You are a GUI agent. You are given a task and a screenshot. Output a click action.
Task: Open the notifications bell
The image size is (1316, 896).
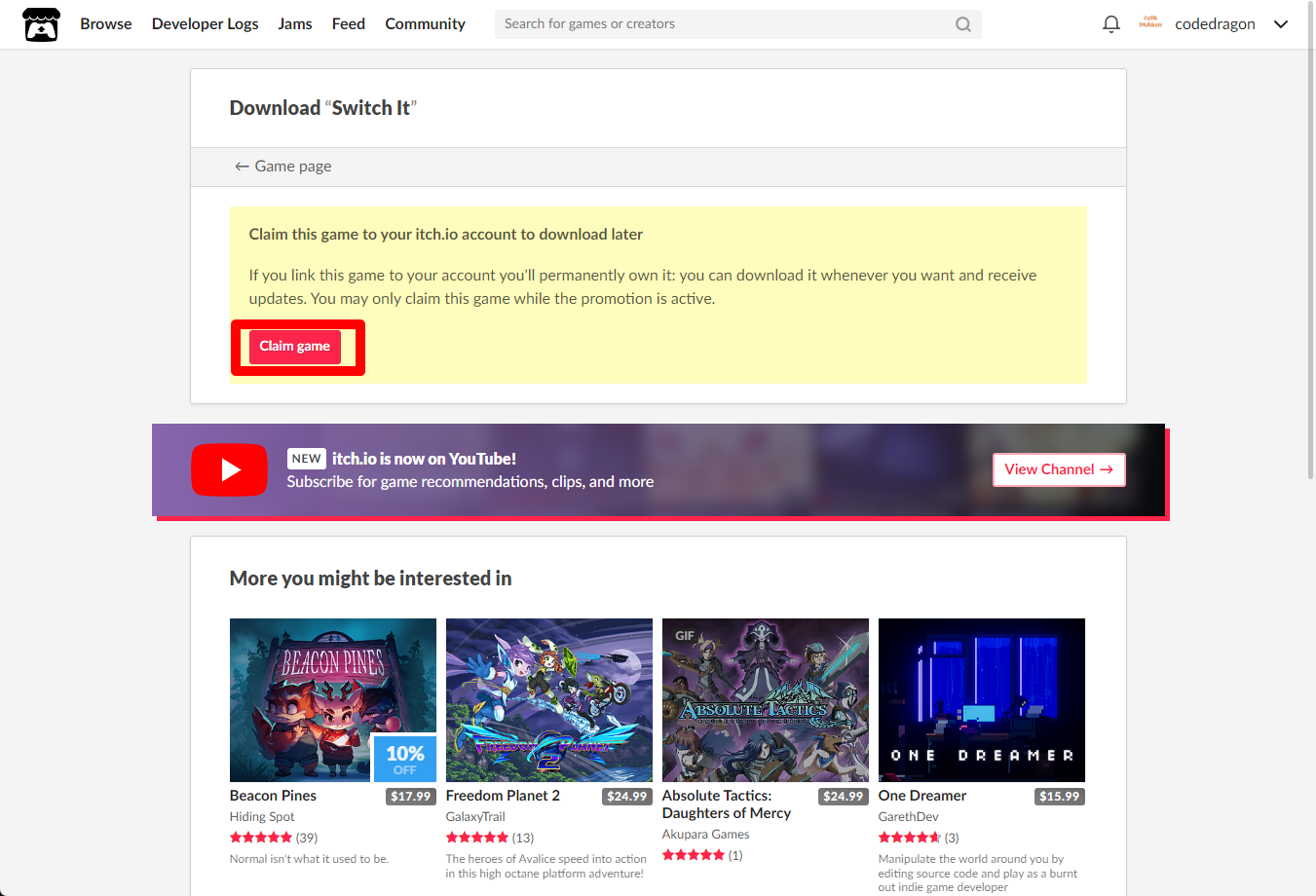coord(1110,24)
